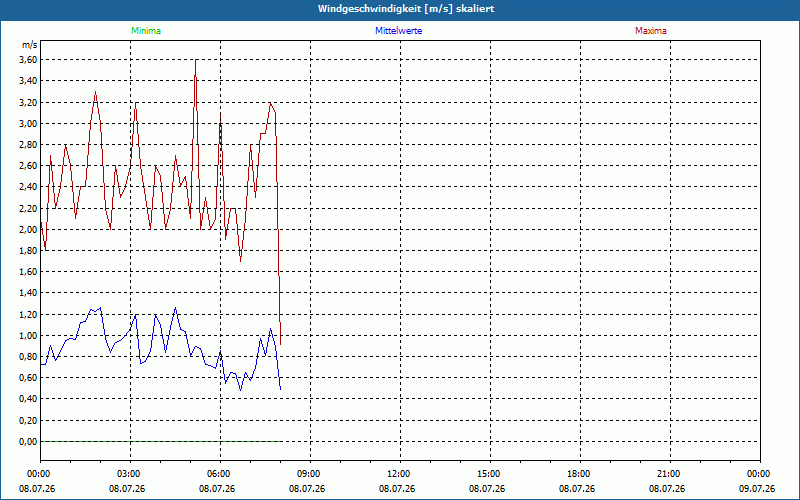Click the m/s unit label on y-axis
Screen dimensions: 800x500
(29, 45)
